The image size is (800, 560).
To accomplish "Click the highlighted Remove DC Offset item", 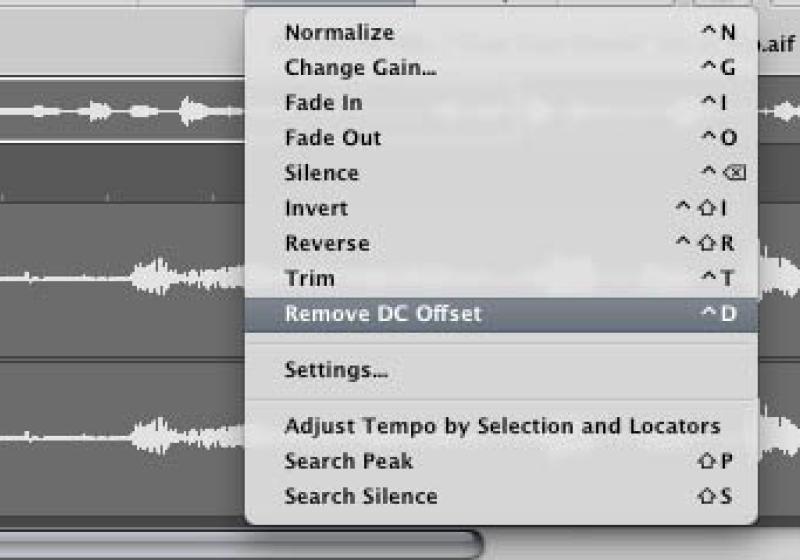I will coord(383,313).
